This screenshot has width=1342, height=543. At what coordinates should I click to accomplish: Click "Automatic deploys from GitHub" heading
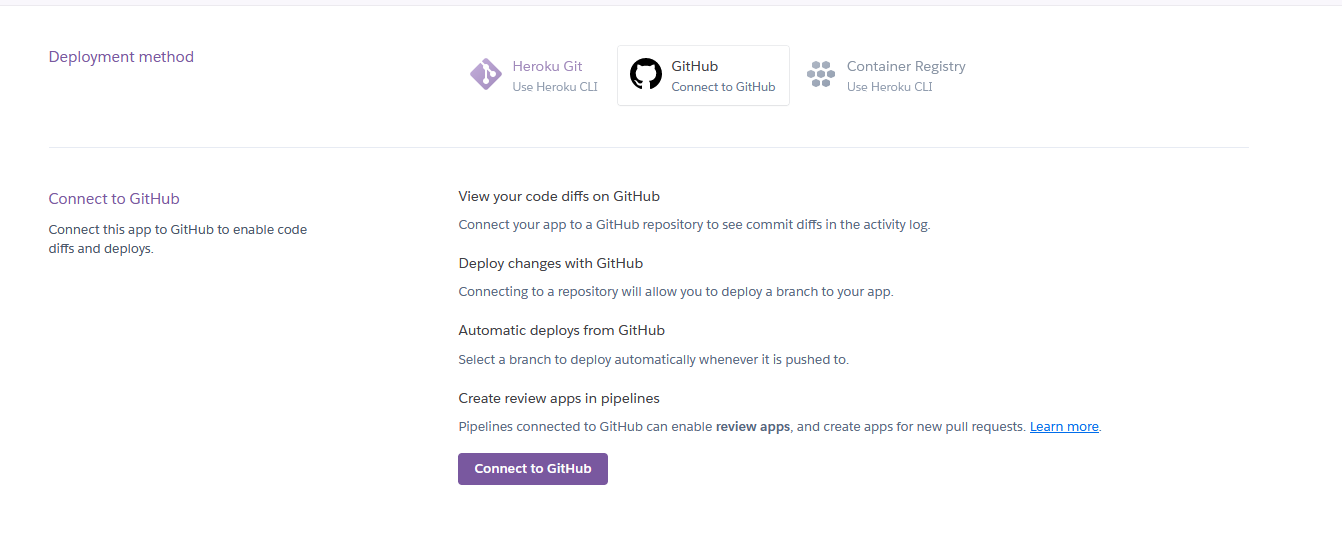click(x=561, y=330)
